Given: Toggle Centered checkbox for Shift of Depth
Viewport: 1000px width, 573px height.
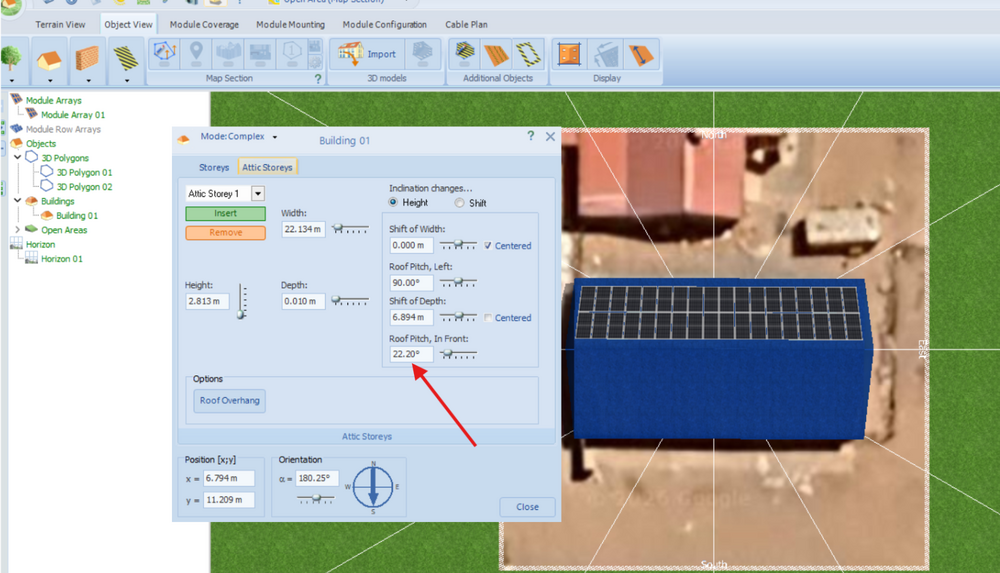Looking at the screenshot, I should pyautogui.click(x=488, y=318).
